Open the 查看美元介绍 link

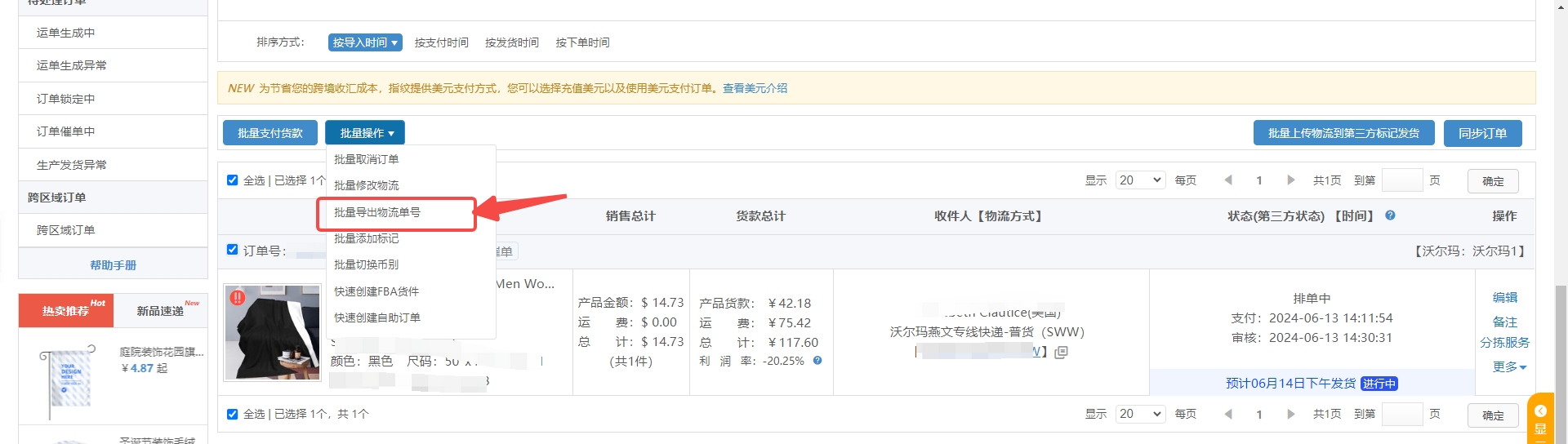755,88
